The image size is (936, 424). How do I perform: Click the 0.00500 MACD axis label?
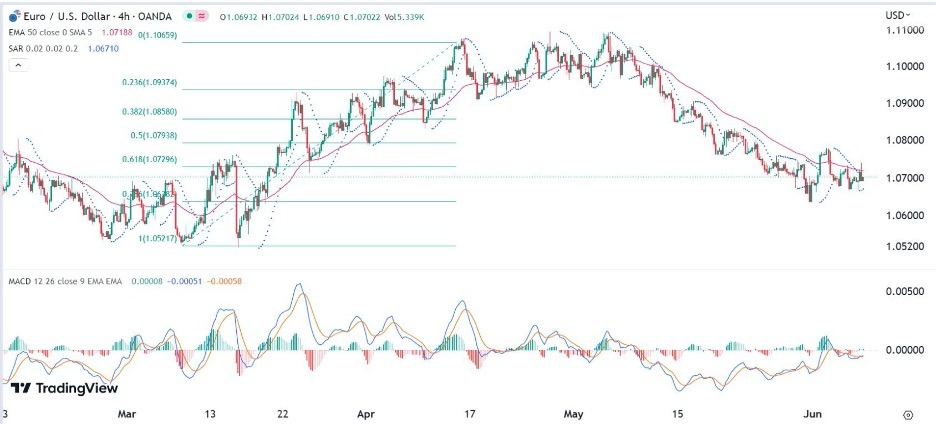click(x=904, y=291)
